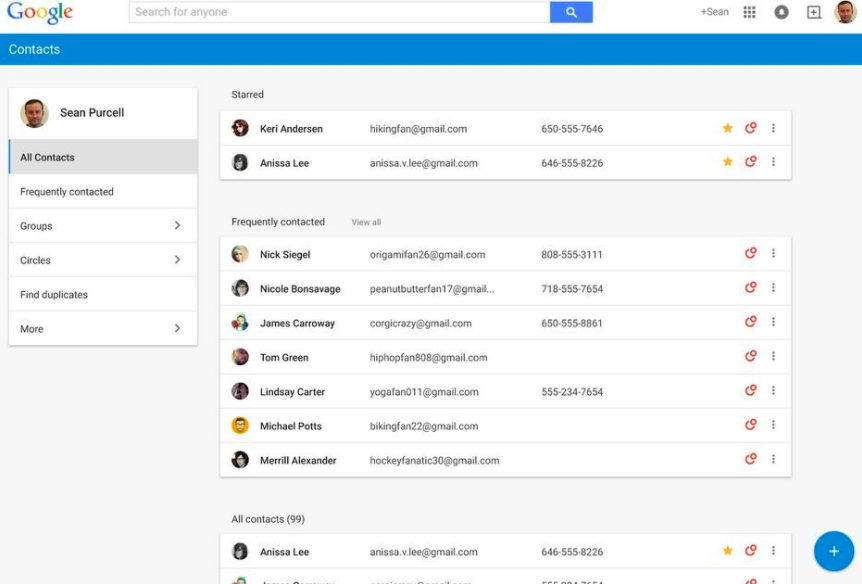Toggle star on Anissa Lee under All contacts

pos(727,551)
